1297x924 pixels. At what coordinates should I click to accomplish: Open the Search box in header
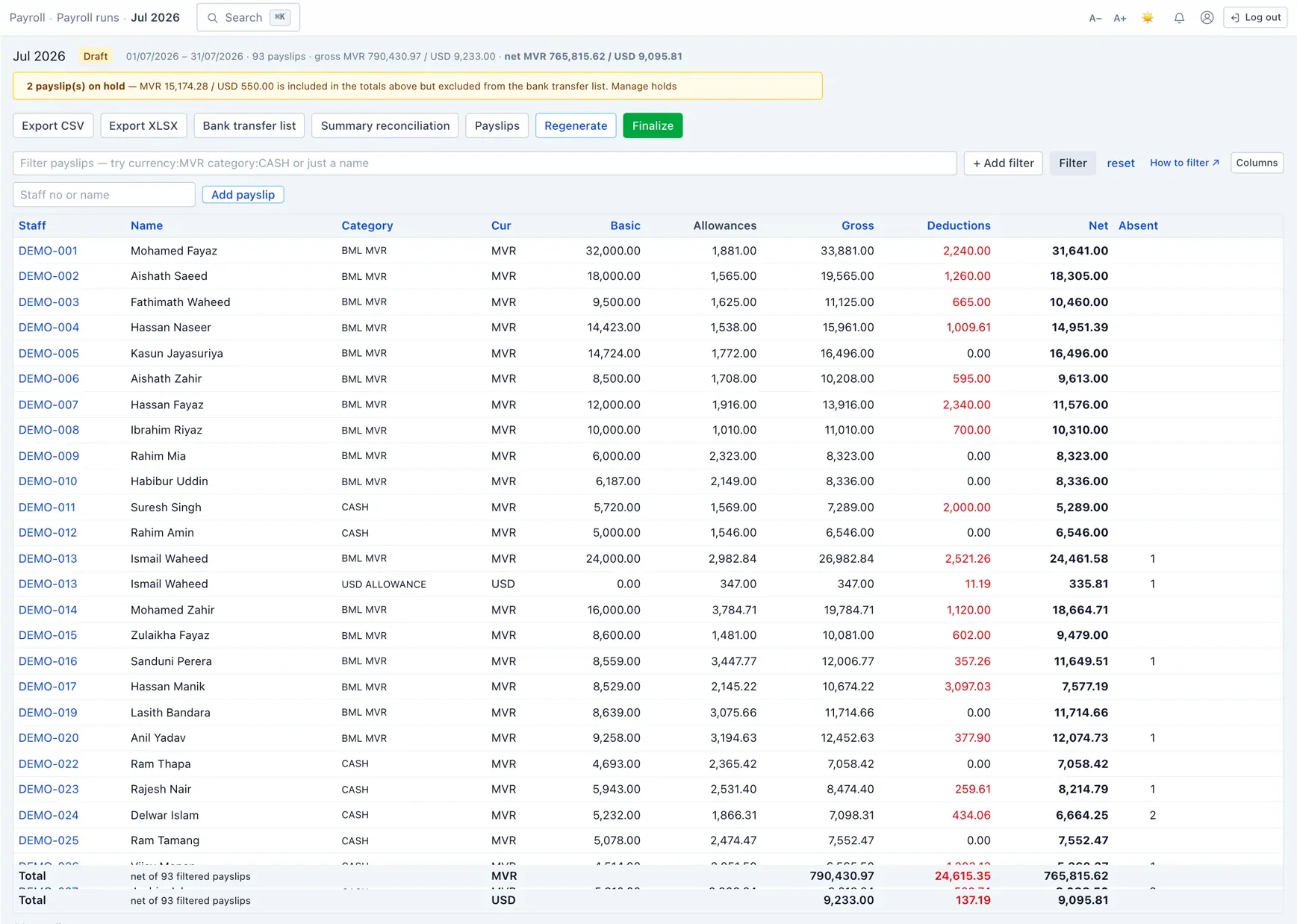coord(248,17)
